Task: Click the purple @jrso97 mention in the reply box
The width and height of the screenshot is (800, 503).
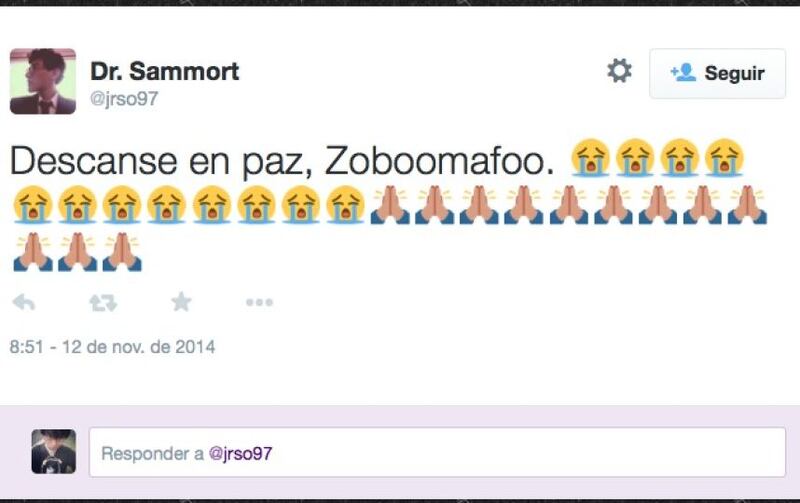Action: pyautogui.click(x=240, y=453)
